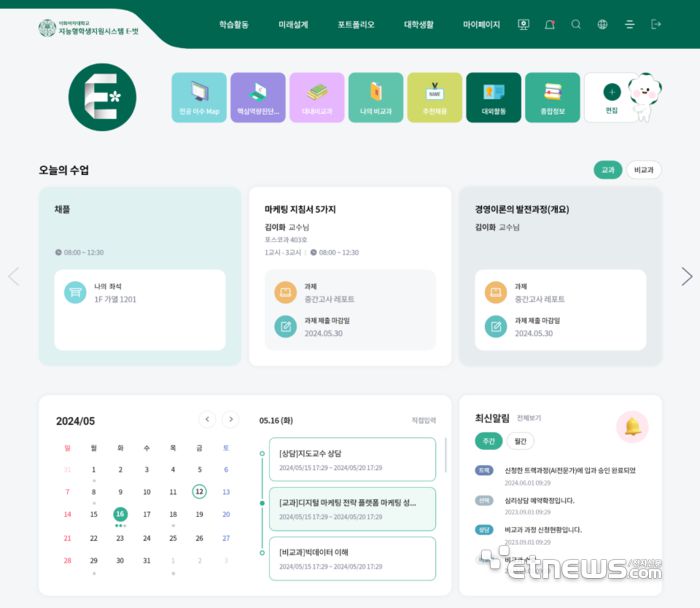Click the logout icon in header
Screen dimensions: 700x608
656,24
